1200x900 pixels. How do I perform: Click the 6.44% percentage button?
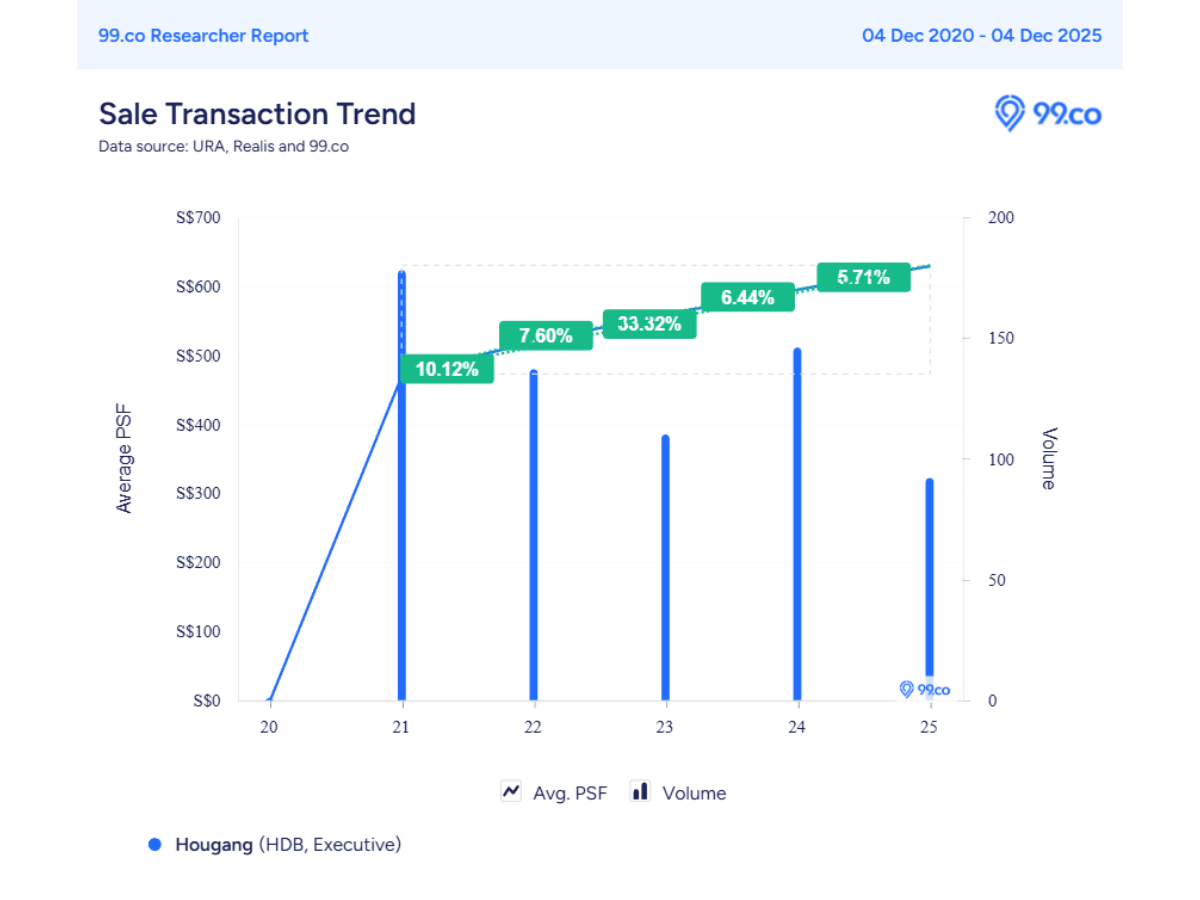click(747, 296)
